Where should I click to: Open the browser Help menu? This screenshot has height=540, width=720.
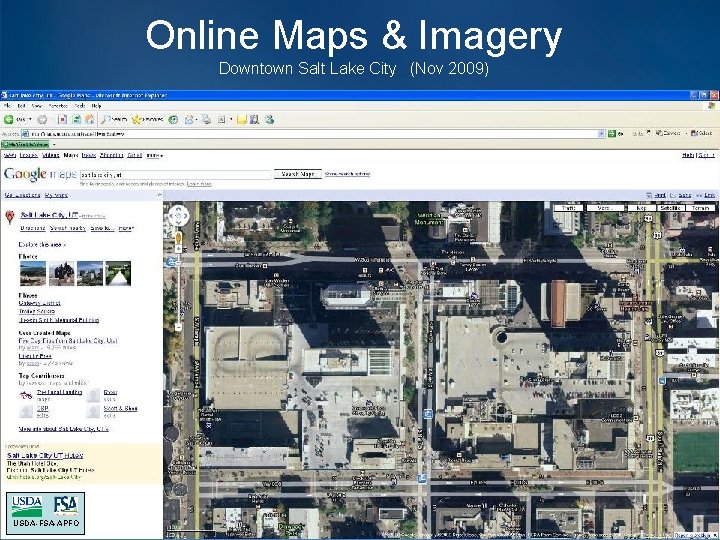[x=96, y=106]
